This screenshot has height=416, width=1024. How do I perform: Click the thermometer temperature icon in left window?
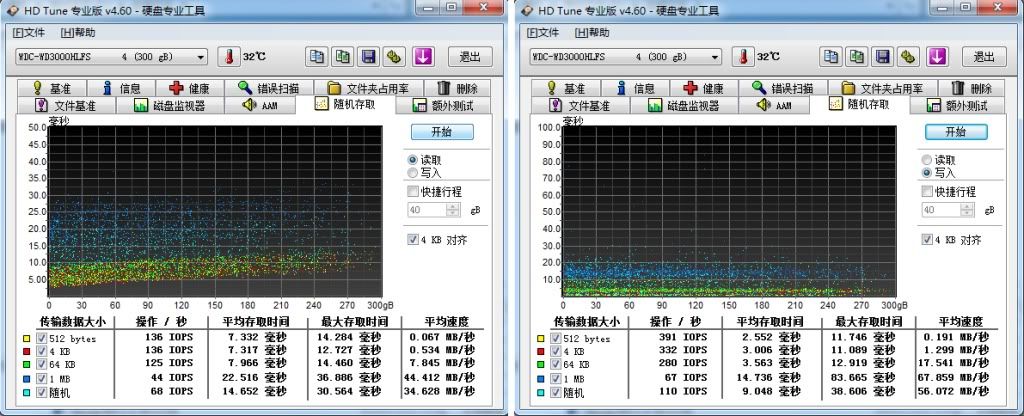pos(227,57)
